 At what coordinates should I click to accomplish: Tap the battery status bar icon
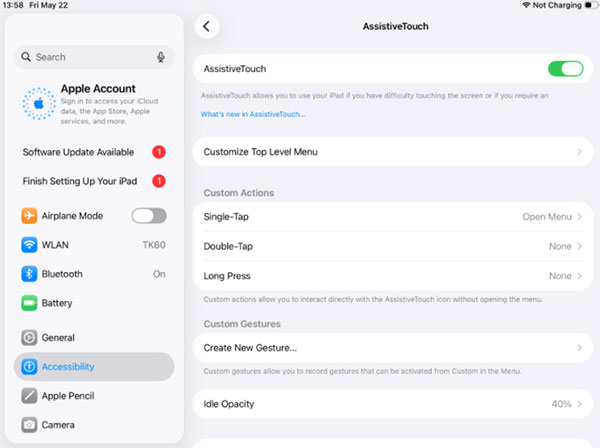tap(590, 5)
